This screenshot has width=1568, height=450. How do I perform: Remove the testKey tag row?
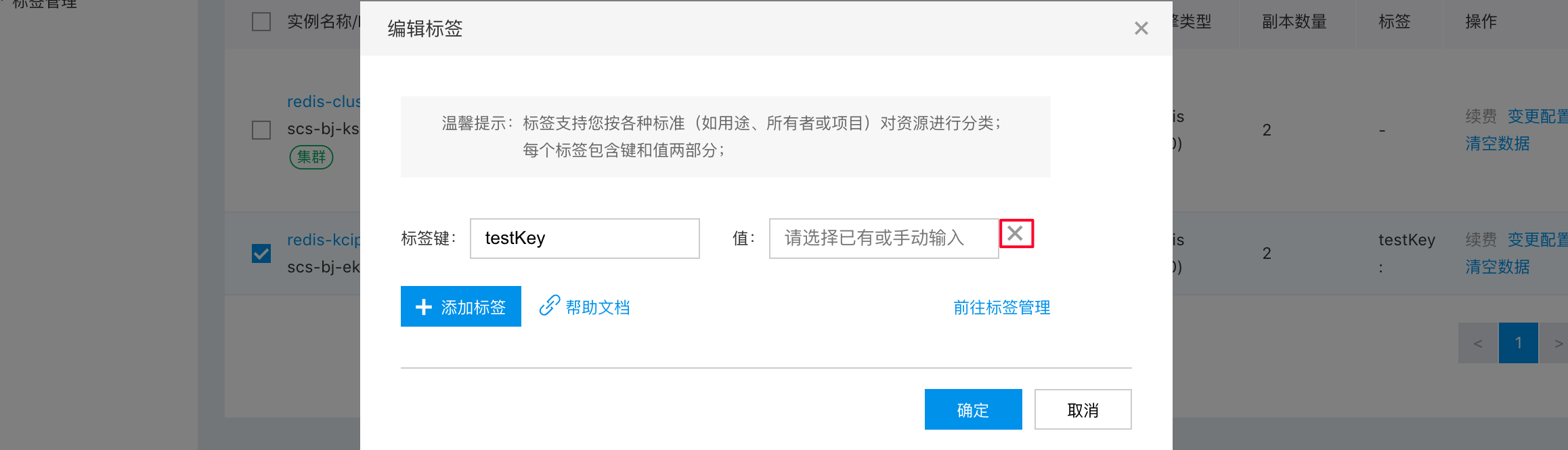(x=1015, y=234)
